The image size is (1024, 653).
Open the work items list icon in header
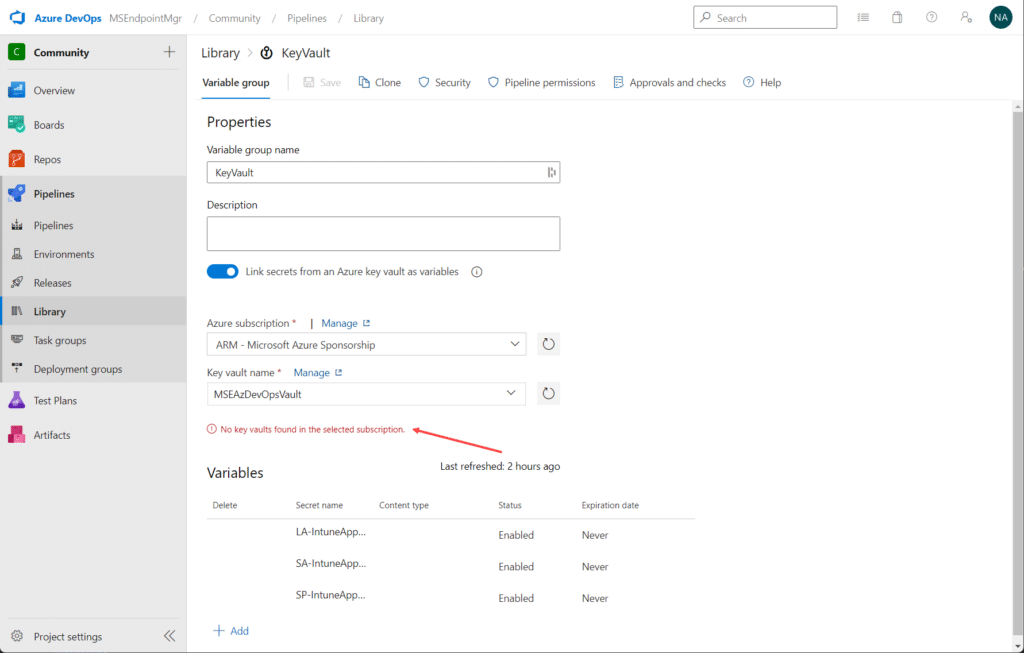pos(863,18)
